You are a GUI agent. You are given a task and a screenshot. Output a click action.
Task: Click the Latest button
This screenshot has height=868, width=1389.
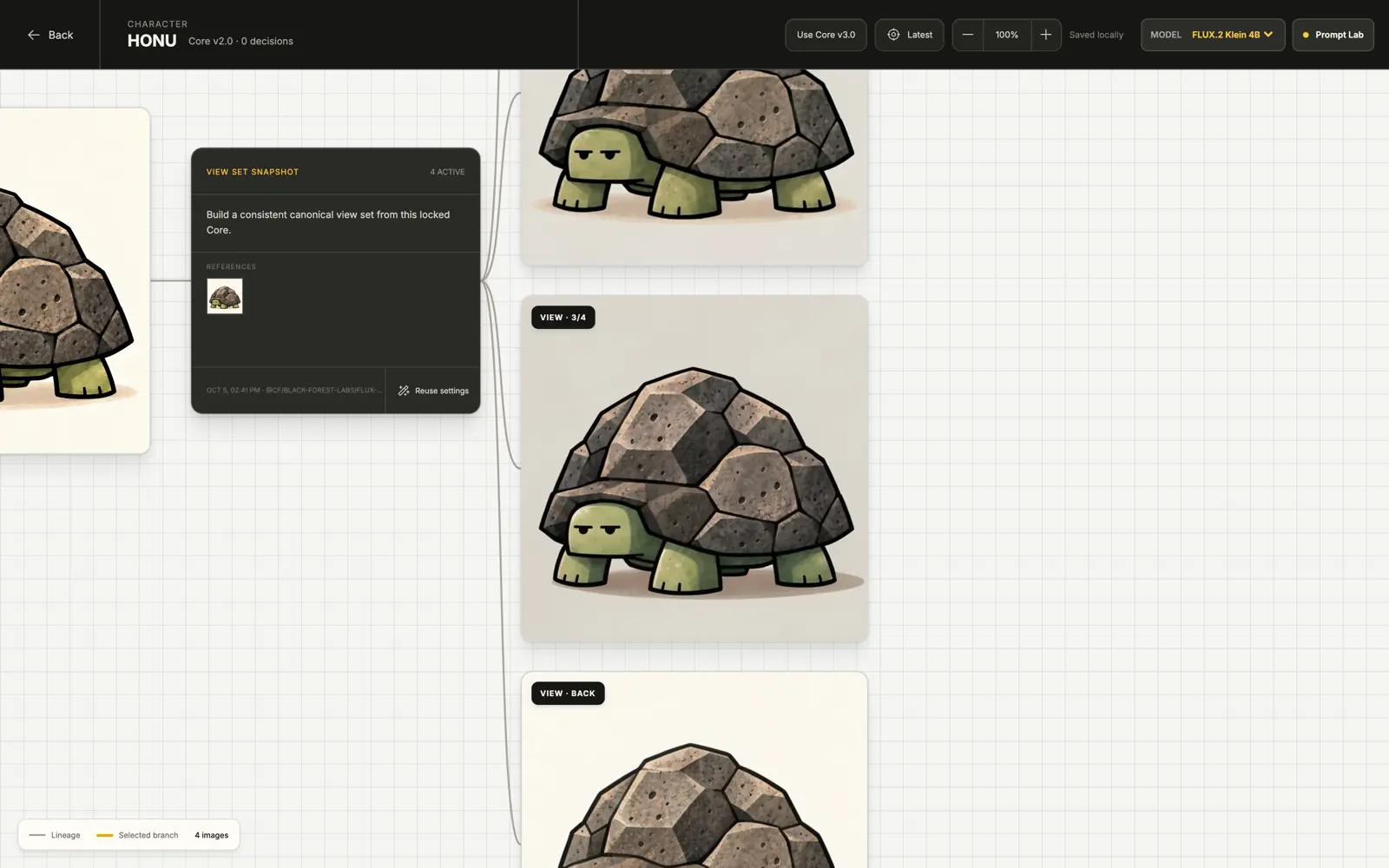tap(909, 35)
